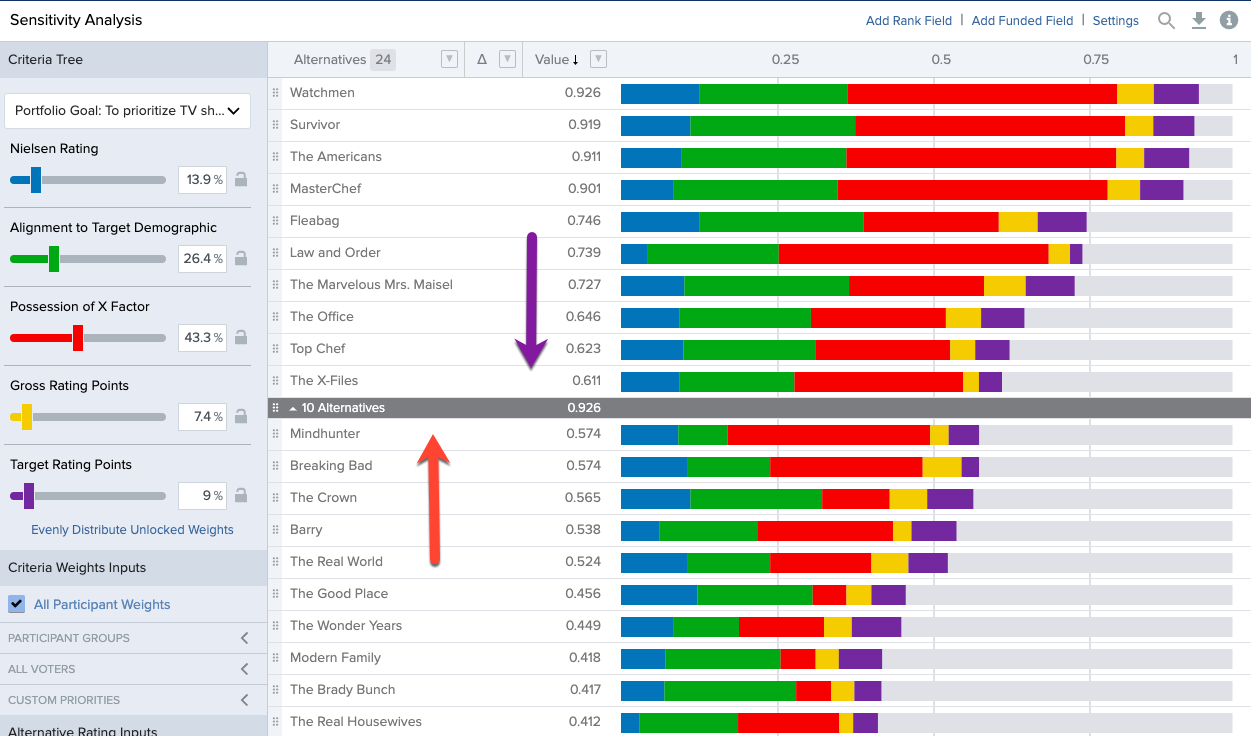Open the Portfolio Goal dropdown

click(x=127, y=111)
